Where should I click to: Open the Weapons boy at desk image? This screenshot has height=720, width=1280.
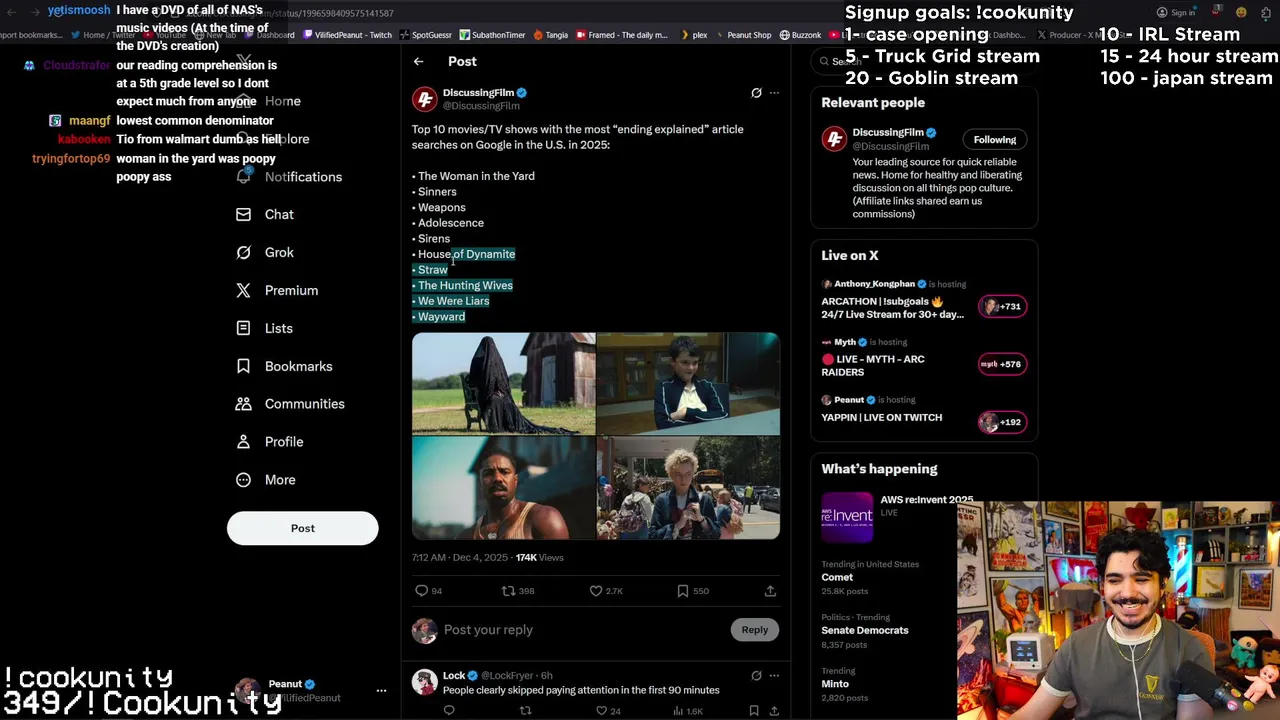click(688, 384)
